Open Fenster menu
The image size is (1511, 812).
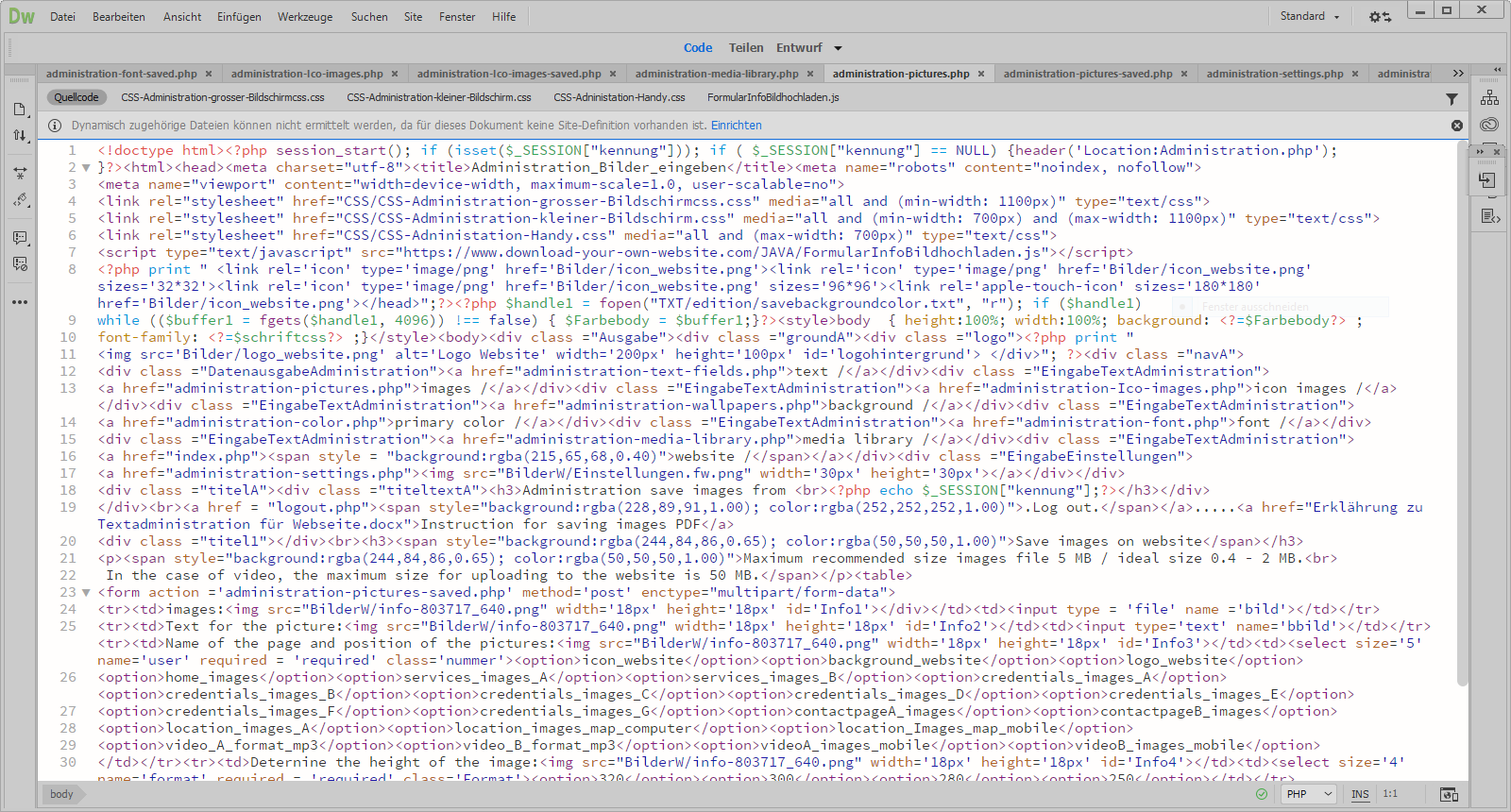(457, 17)
